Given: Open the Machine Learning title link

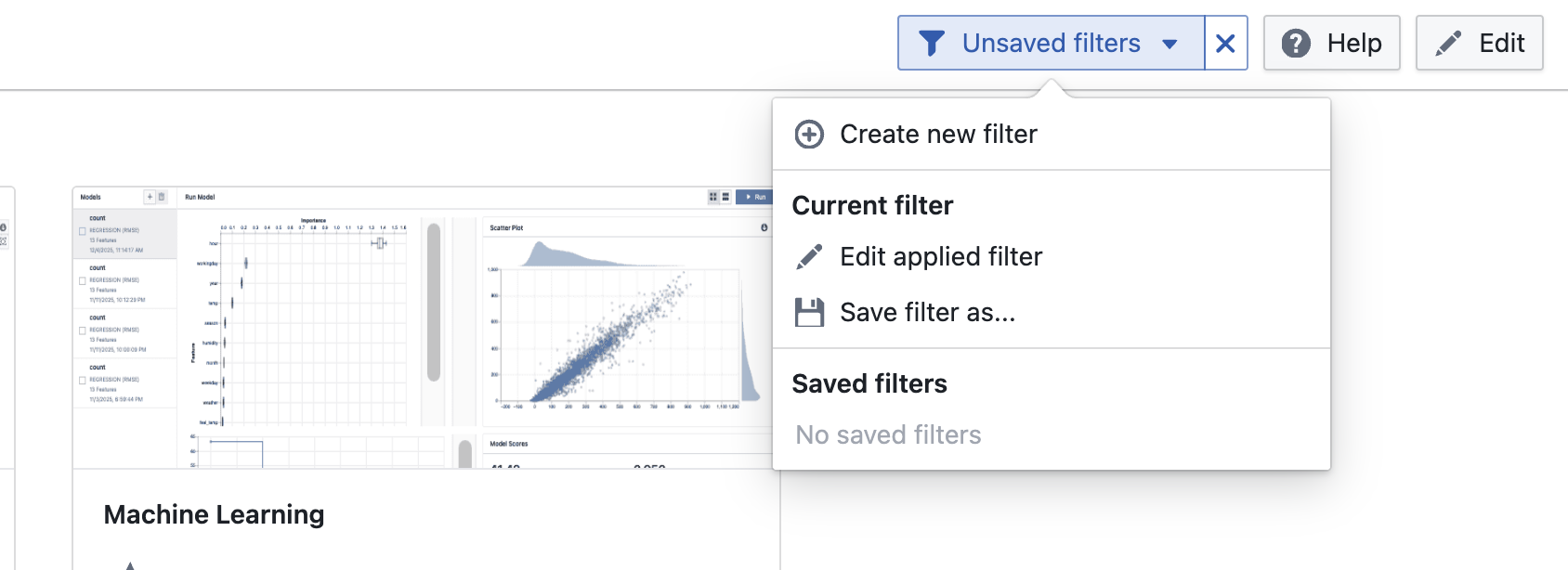Looking at the screenshot, I should coord(214,514).
